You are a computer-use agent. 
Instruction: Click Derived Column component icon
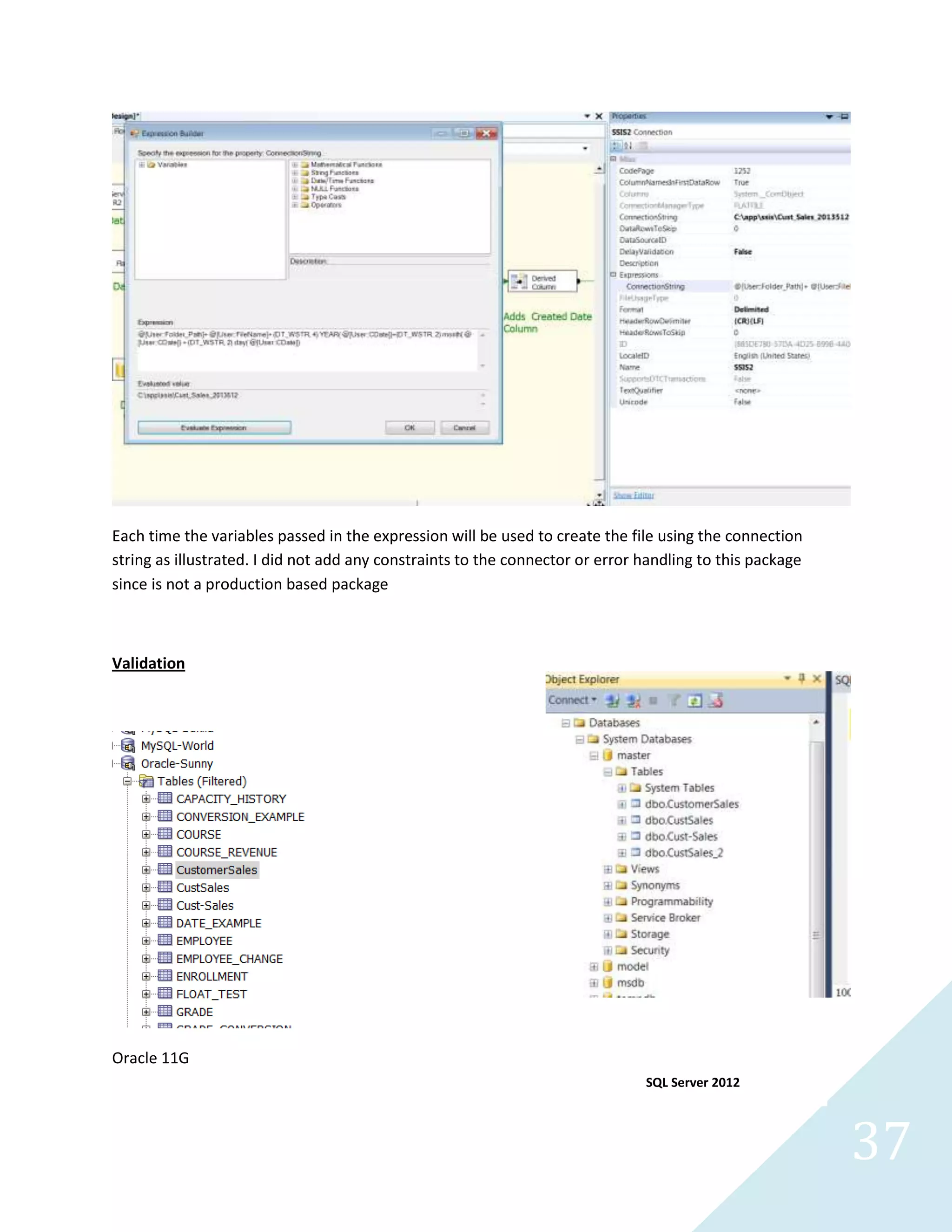coord(519,281)
